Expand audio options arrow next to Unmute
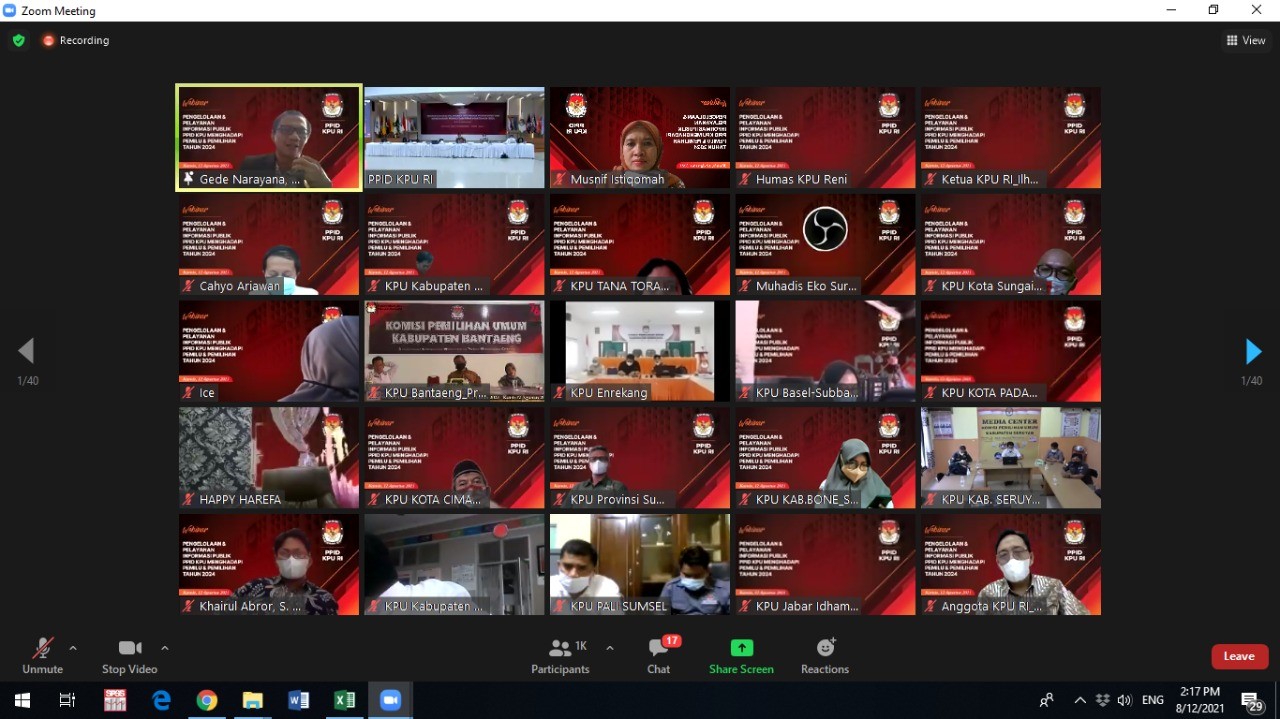This screenshot has height=719, width=1280. [x=73, y=648]
